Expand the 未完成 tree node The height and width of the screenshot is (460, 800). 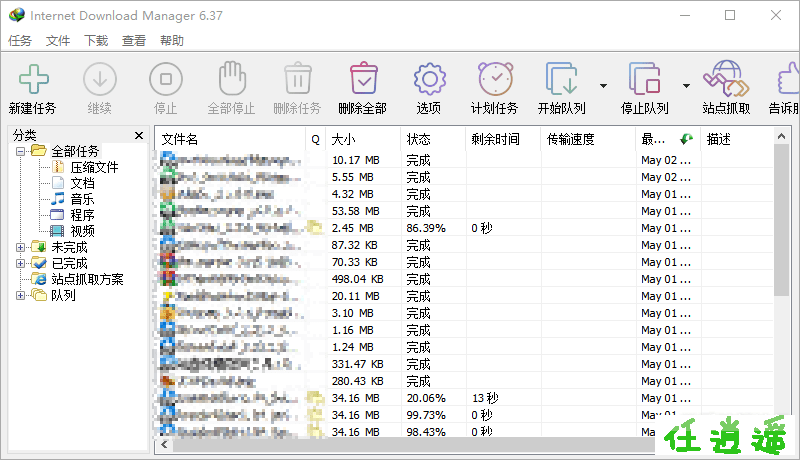tap(20, 247)
